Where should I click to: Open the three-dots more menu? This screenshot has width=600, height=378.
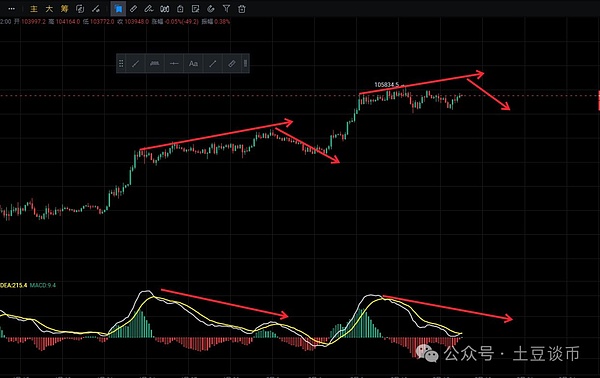click(x=11, y=9)
